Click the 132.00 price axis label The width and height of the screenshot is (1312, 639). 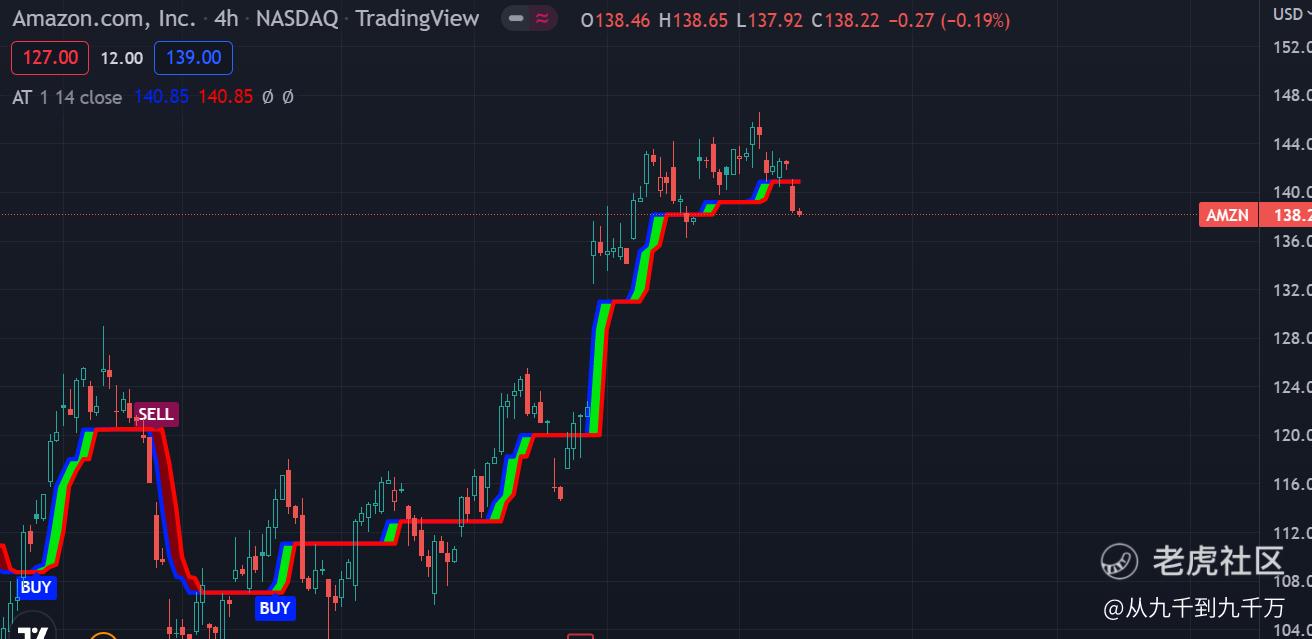pos(1292,290)
